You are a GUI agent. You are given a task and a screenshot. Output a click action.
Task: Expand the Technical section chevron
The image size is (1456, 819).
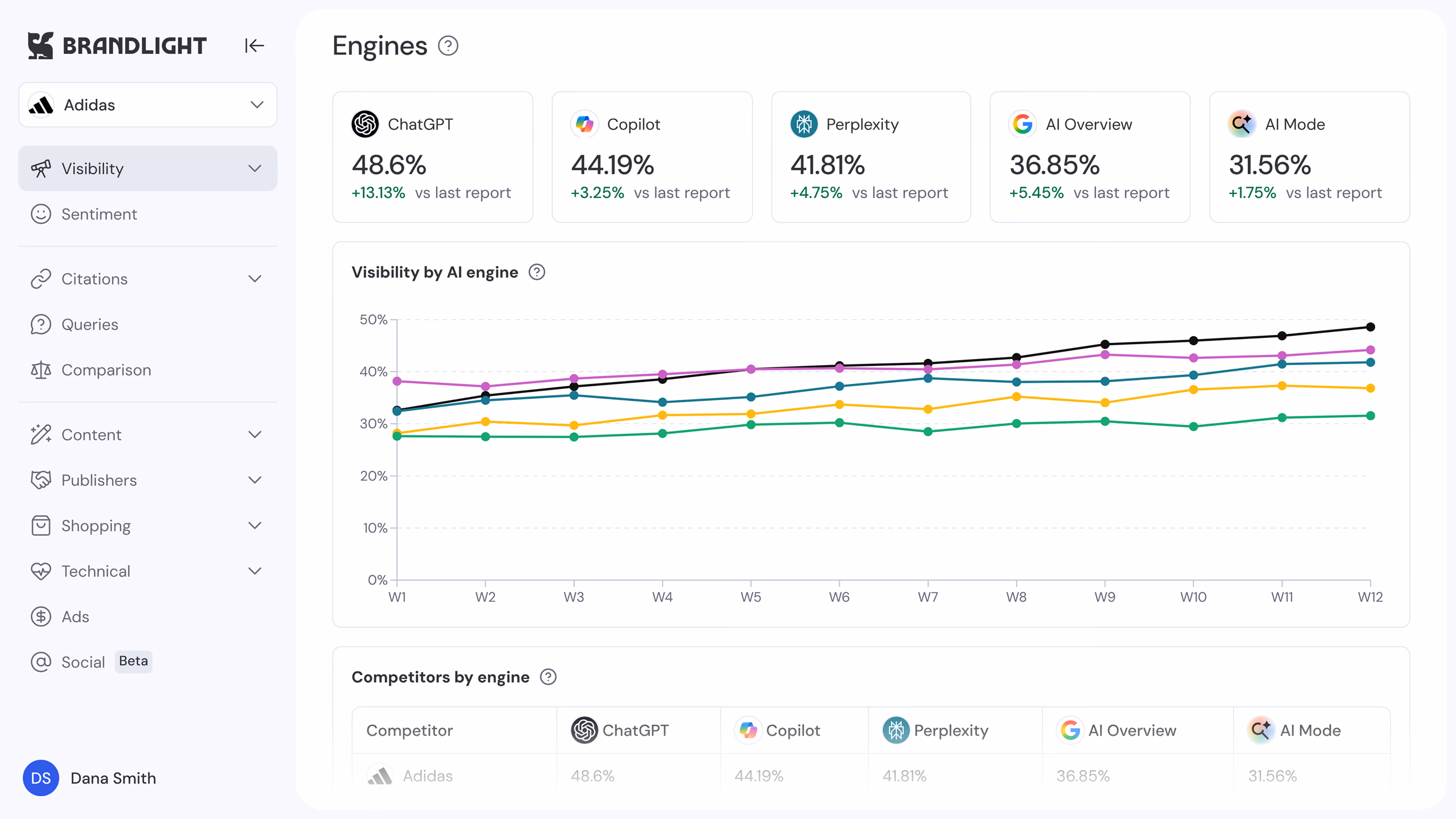tap(255, 571)
